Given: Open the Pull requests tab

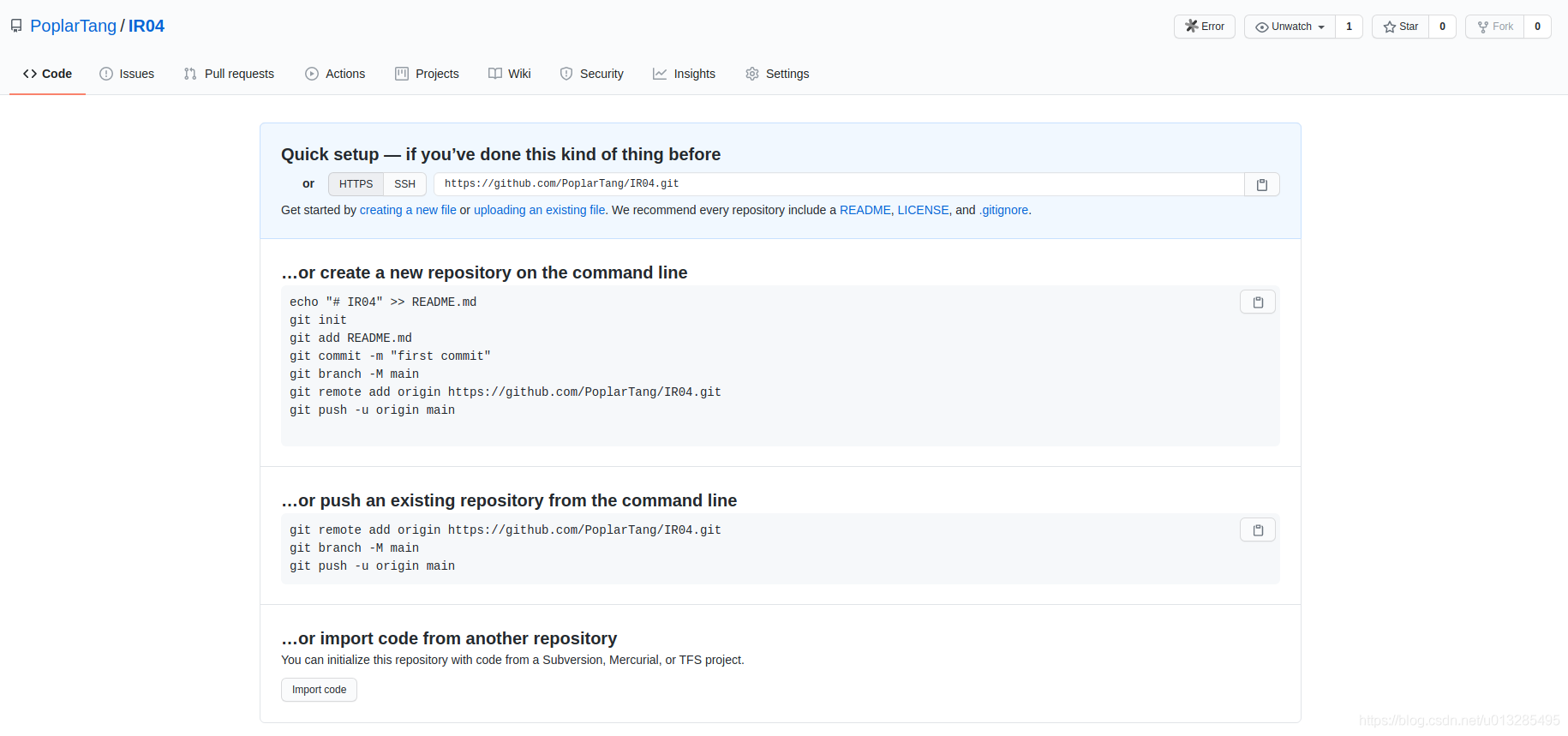Looking at the screenshot, I should click(229, 74).
